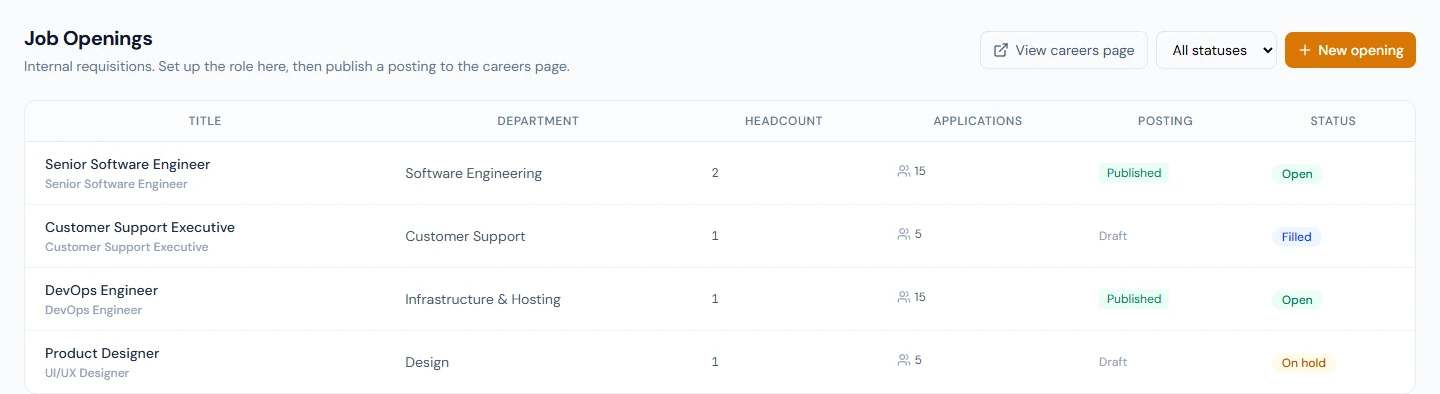Open the All statuses filter dropdown
The height and width of the screenshot is (394, 1440).
click(1216, 50)
